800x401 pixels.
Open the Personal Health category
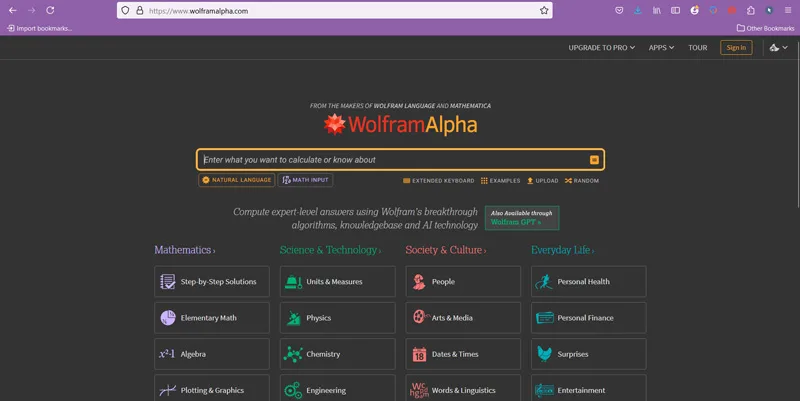(588, 282)
